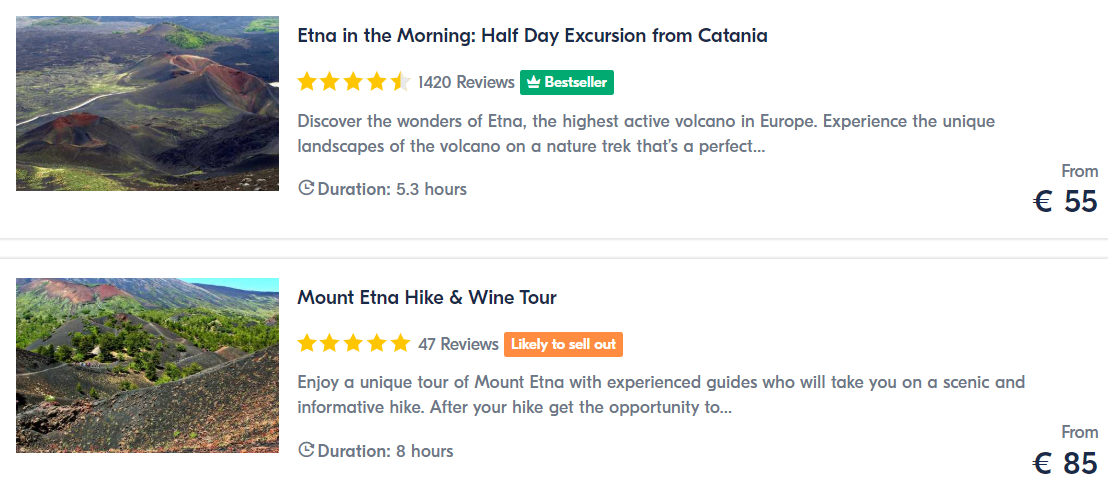The image size is (1108, 488).
Task: Click the fifth star of Wine Tour rating
Action: (x=400, y=344)
